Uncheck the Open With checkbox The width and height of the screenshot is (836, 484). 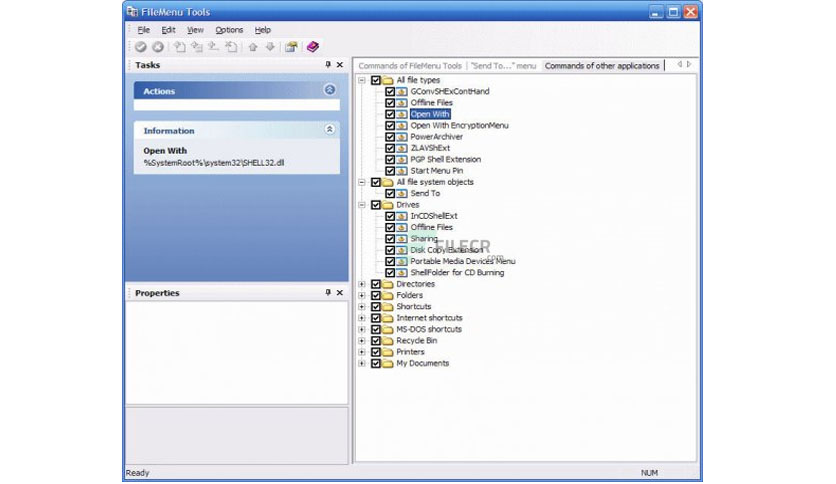(x=390, y=114)
